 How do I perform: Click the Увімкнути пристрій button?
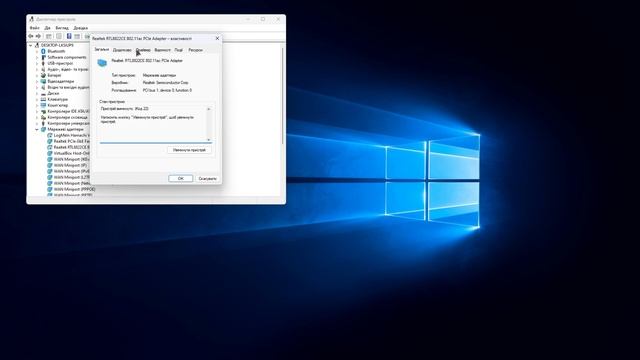tap(189, 150)
